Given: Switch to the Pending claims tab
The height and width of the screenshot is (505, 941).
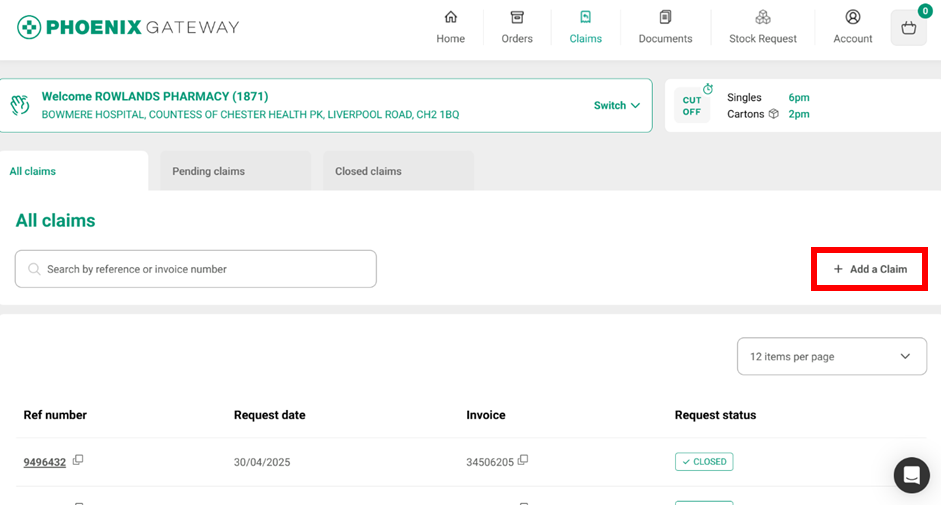Looking at the screenshot, I should pos(208,171).
